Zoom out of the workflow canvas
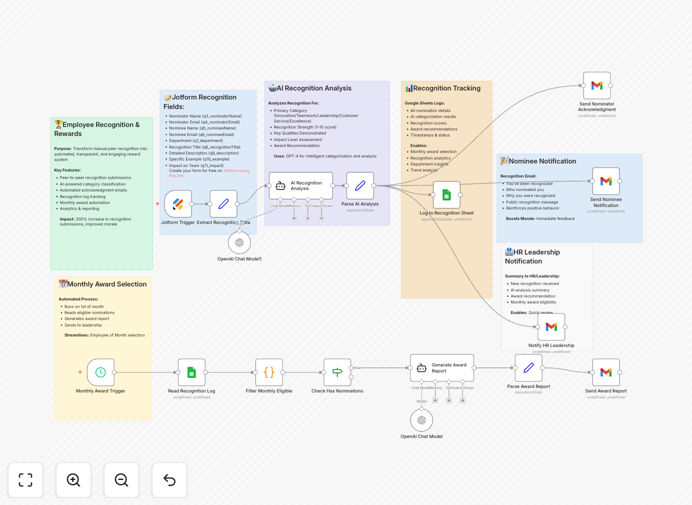The height and width of the screenshot is (505, 692). click(121, 480)
